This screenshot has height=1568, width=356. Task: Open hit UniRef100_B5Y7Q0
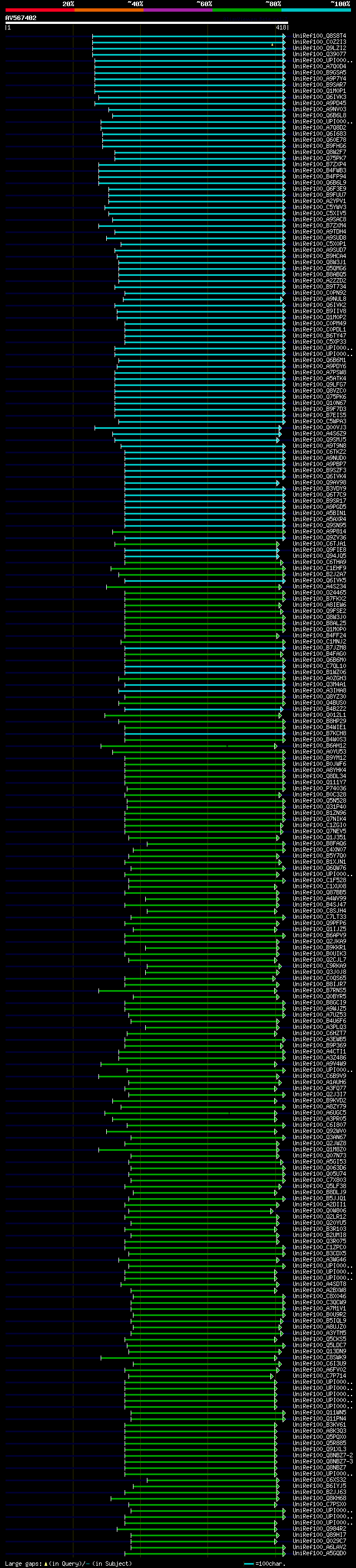[x=319, y=856]
